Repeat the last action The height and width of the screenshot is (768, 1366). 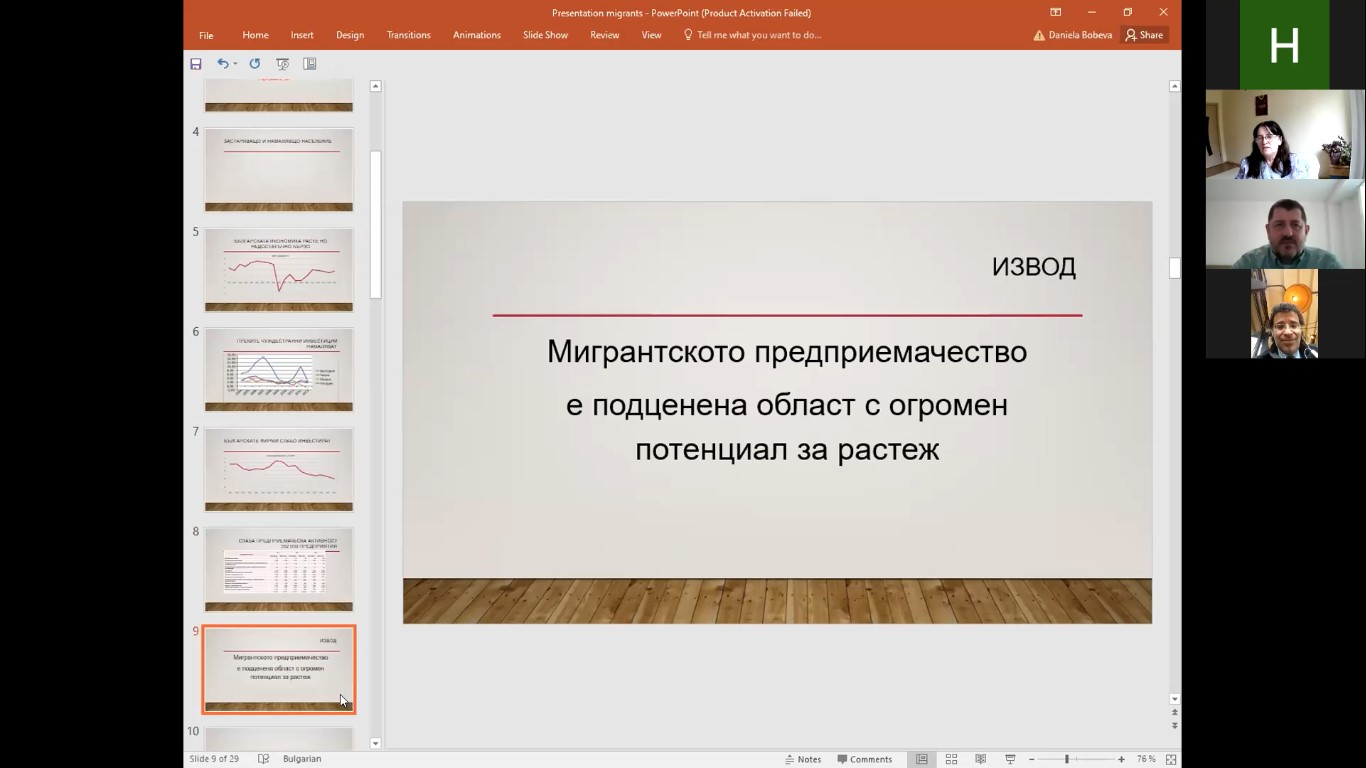click(x=254, y=64)
